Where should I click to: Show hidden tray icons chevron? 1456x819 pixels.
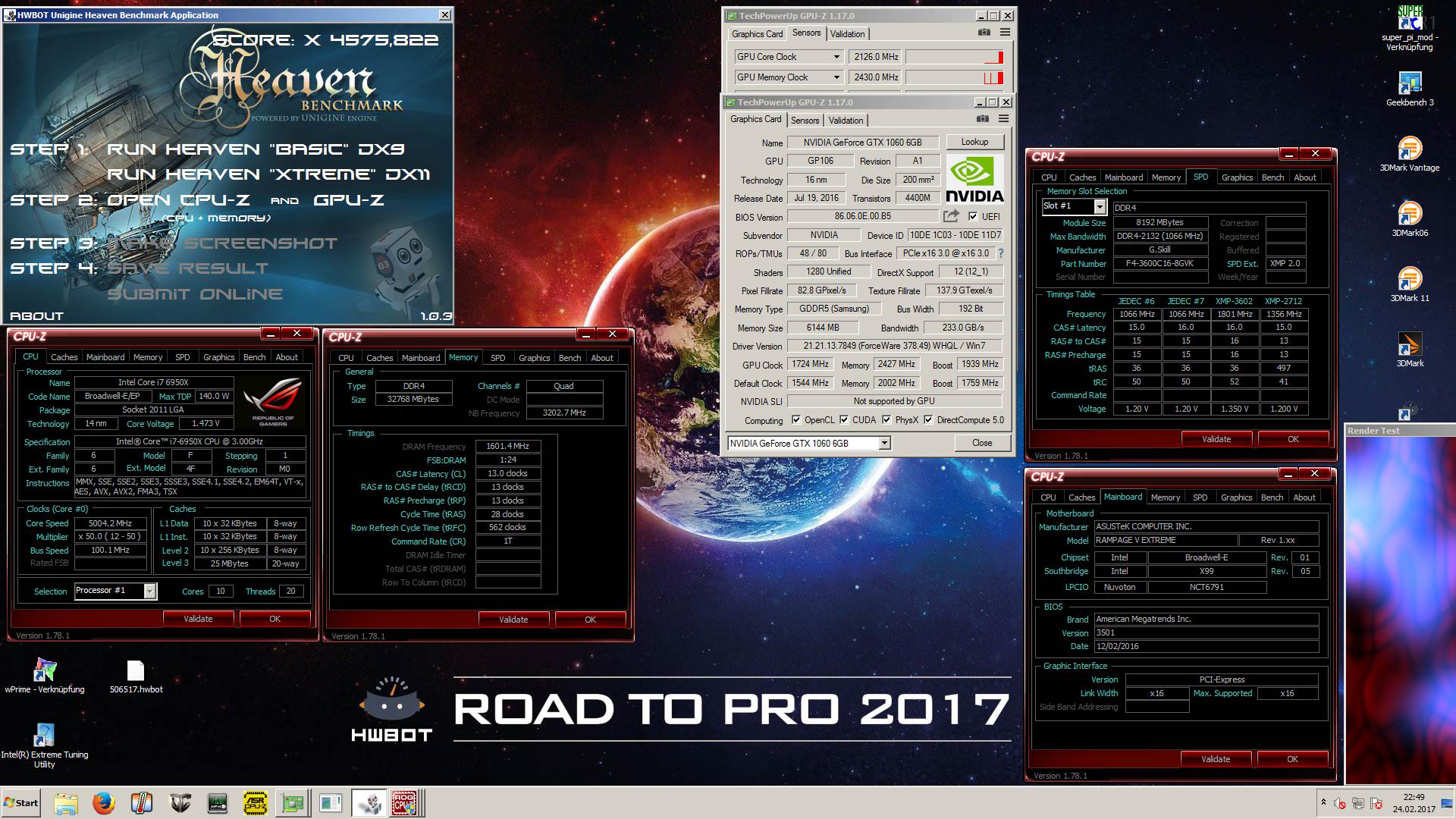pos(1323,802)
